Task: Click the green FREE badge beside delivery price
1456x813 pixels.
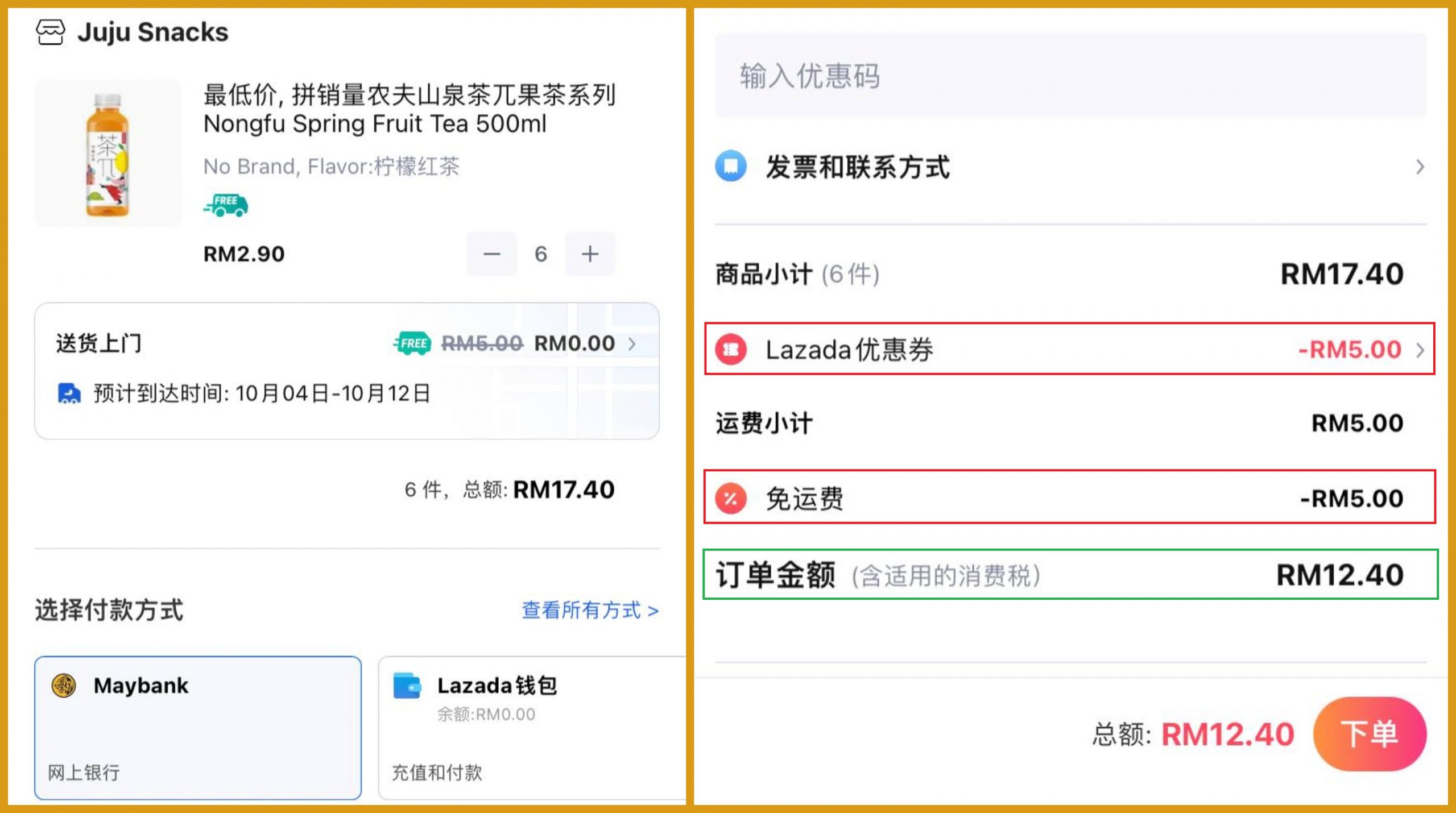Action: pos(412,343)
